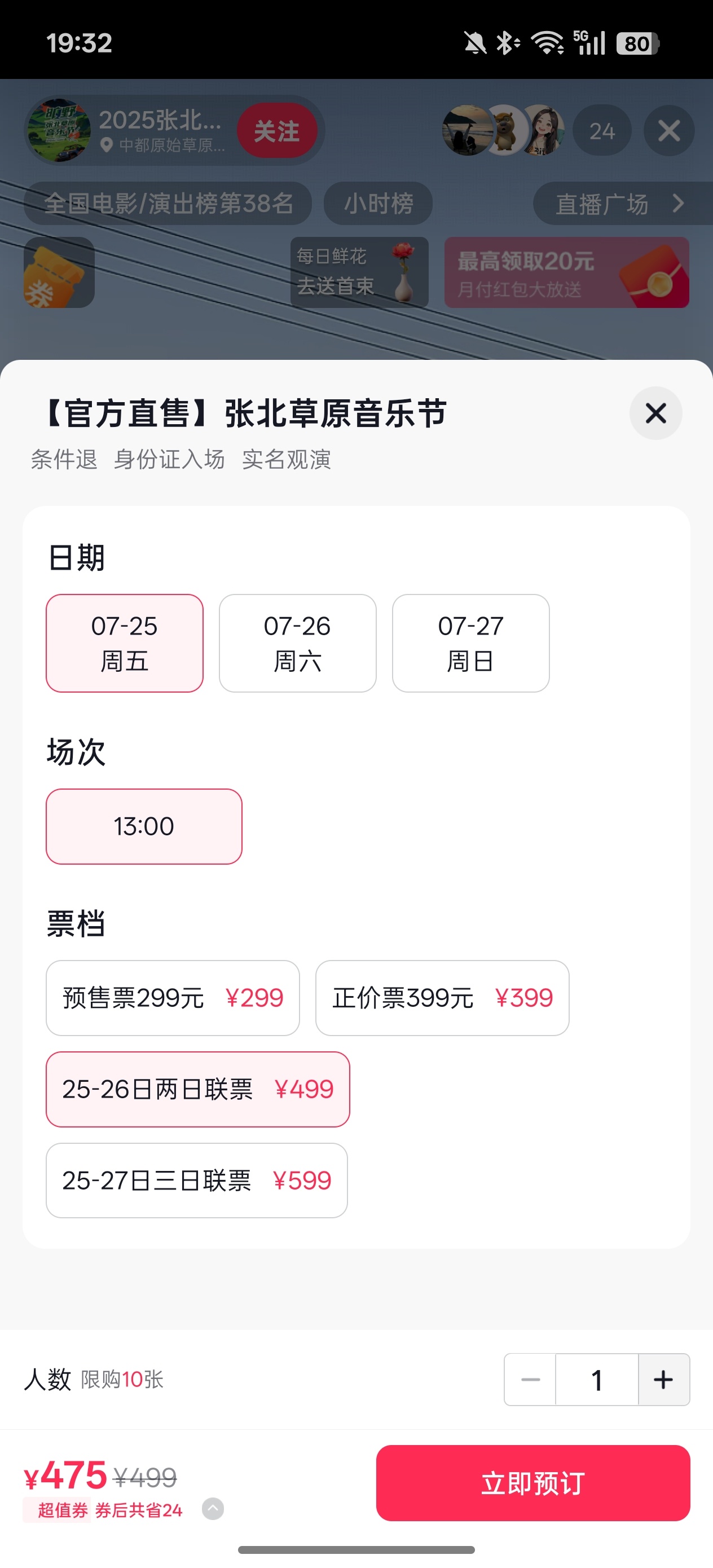
Task: Select the 07-26 Saturday date
Action: click(x=298, y=644)
